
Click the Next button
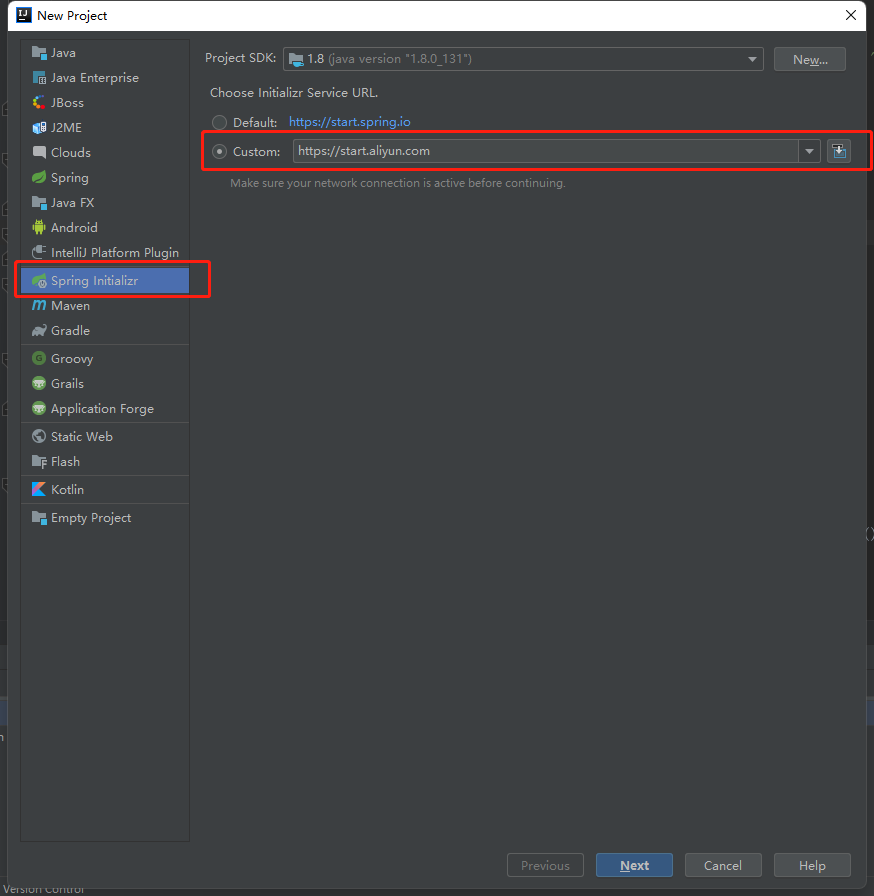click(634, 865)
